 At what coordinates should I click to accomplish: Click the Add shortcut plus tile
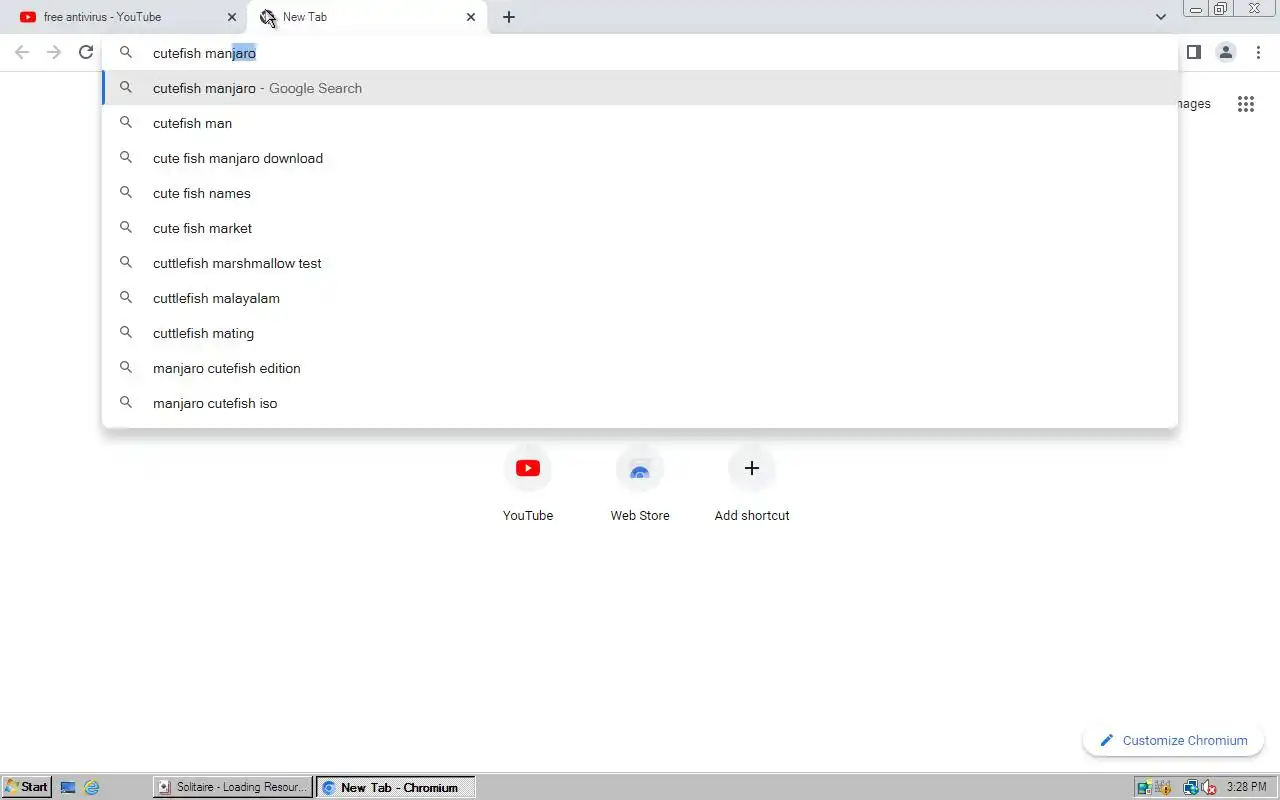pyautogui.click(x=752, y=485)
